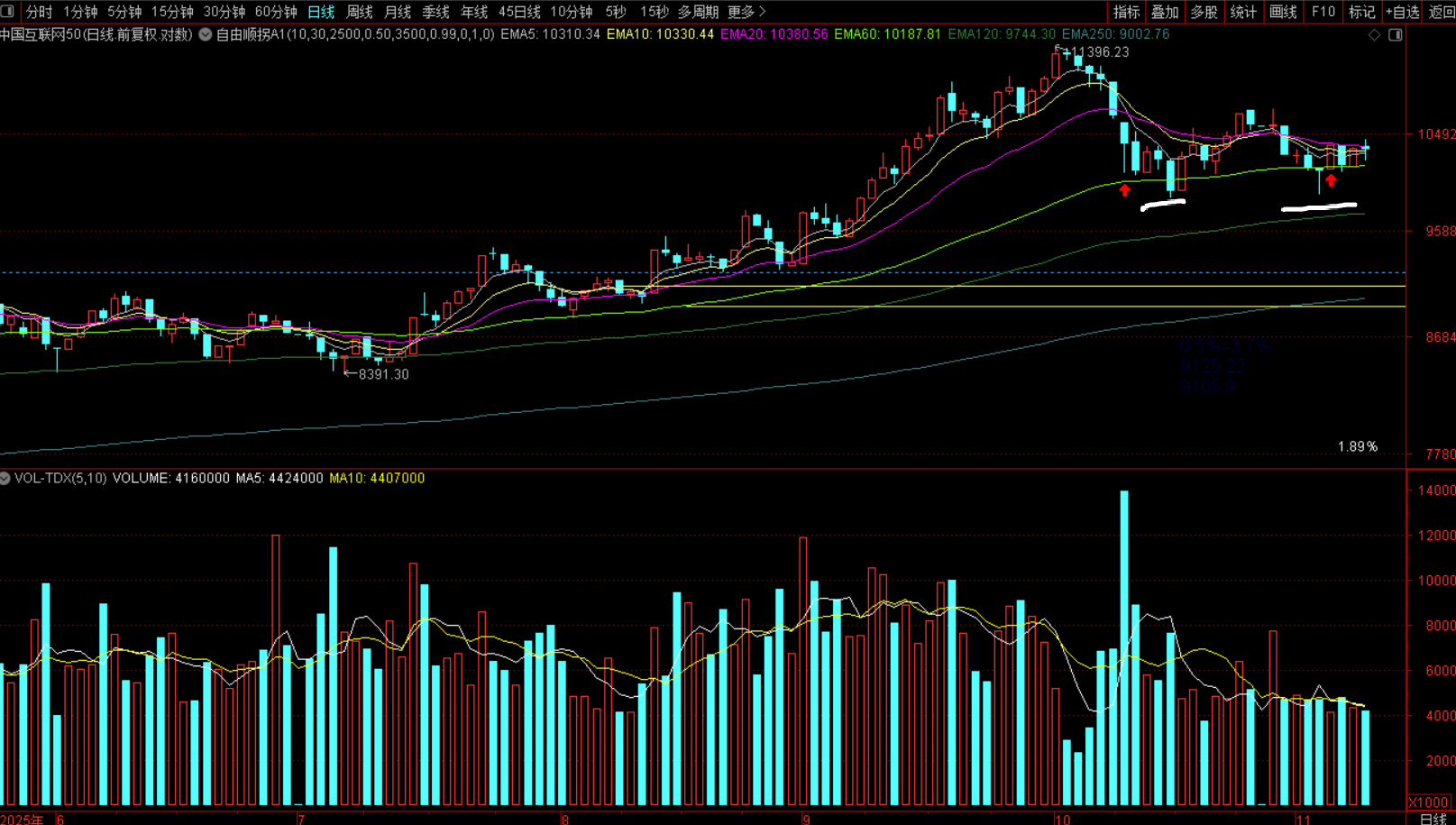Open the VOL-TDX indicator dropdown arrow
The height and width of the screenshot is (825, 1456).
pos(5,478)
